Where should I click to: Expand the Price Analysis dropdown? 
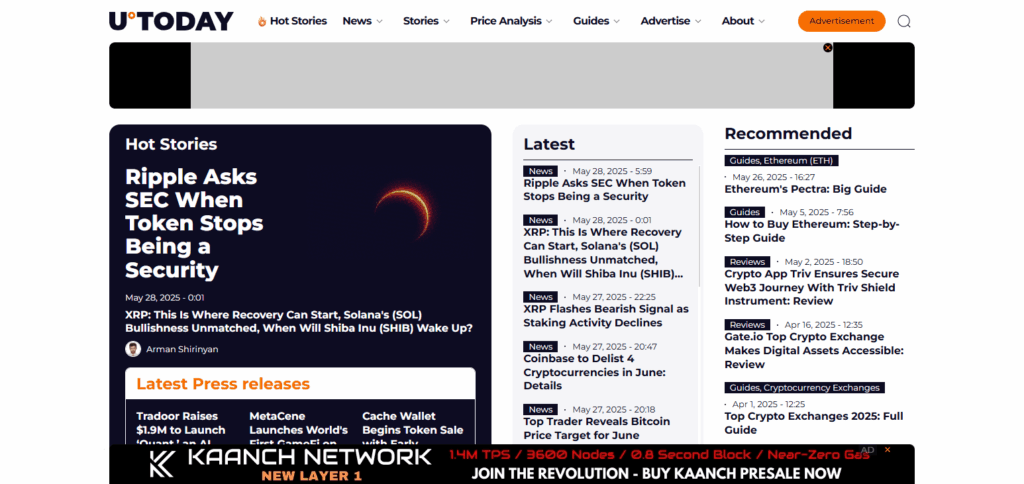click(x=511, y=21)
